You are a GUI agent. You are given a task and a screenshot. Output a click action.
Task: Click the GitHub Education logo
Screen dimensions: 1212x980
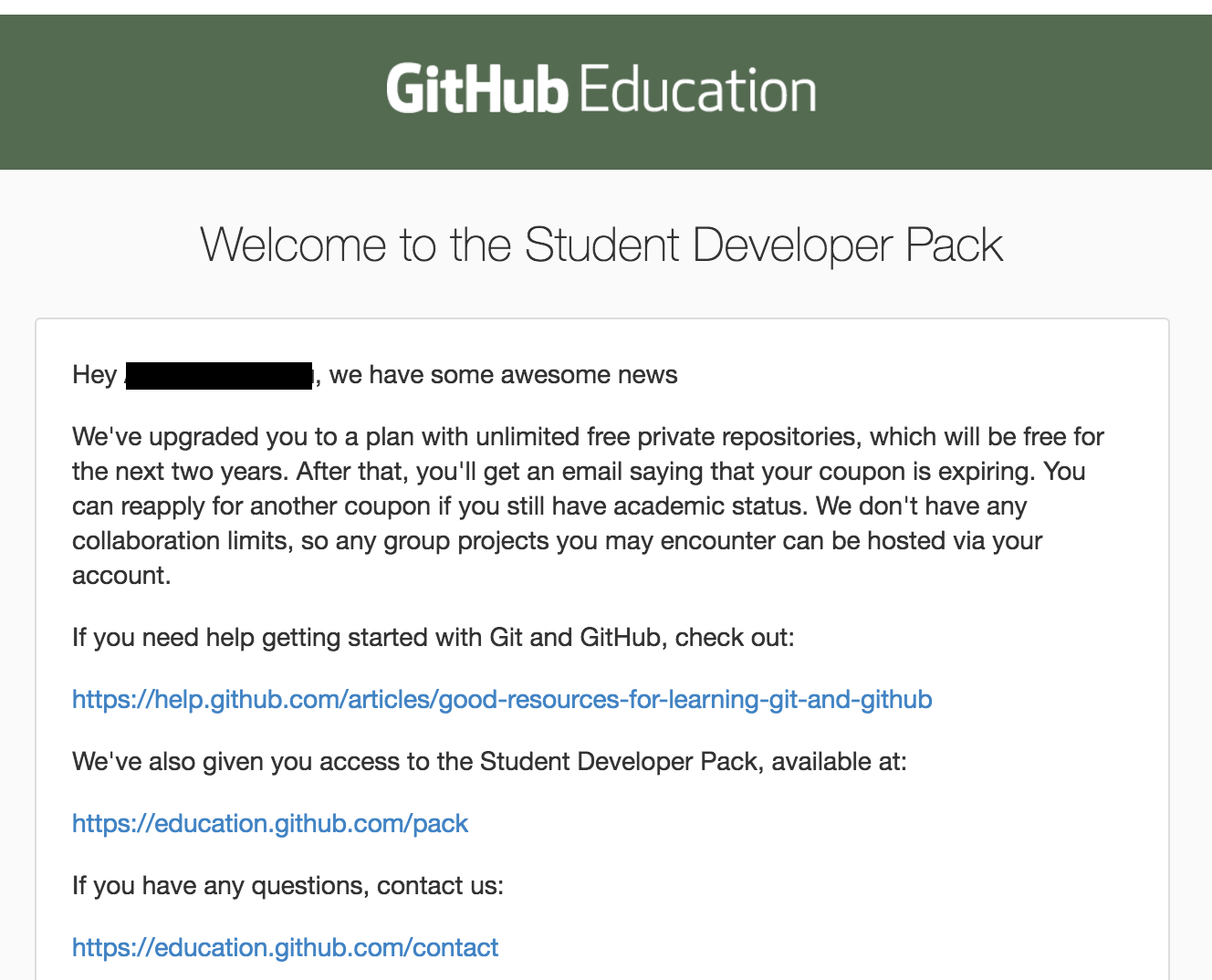click(601, 89)
